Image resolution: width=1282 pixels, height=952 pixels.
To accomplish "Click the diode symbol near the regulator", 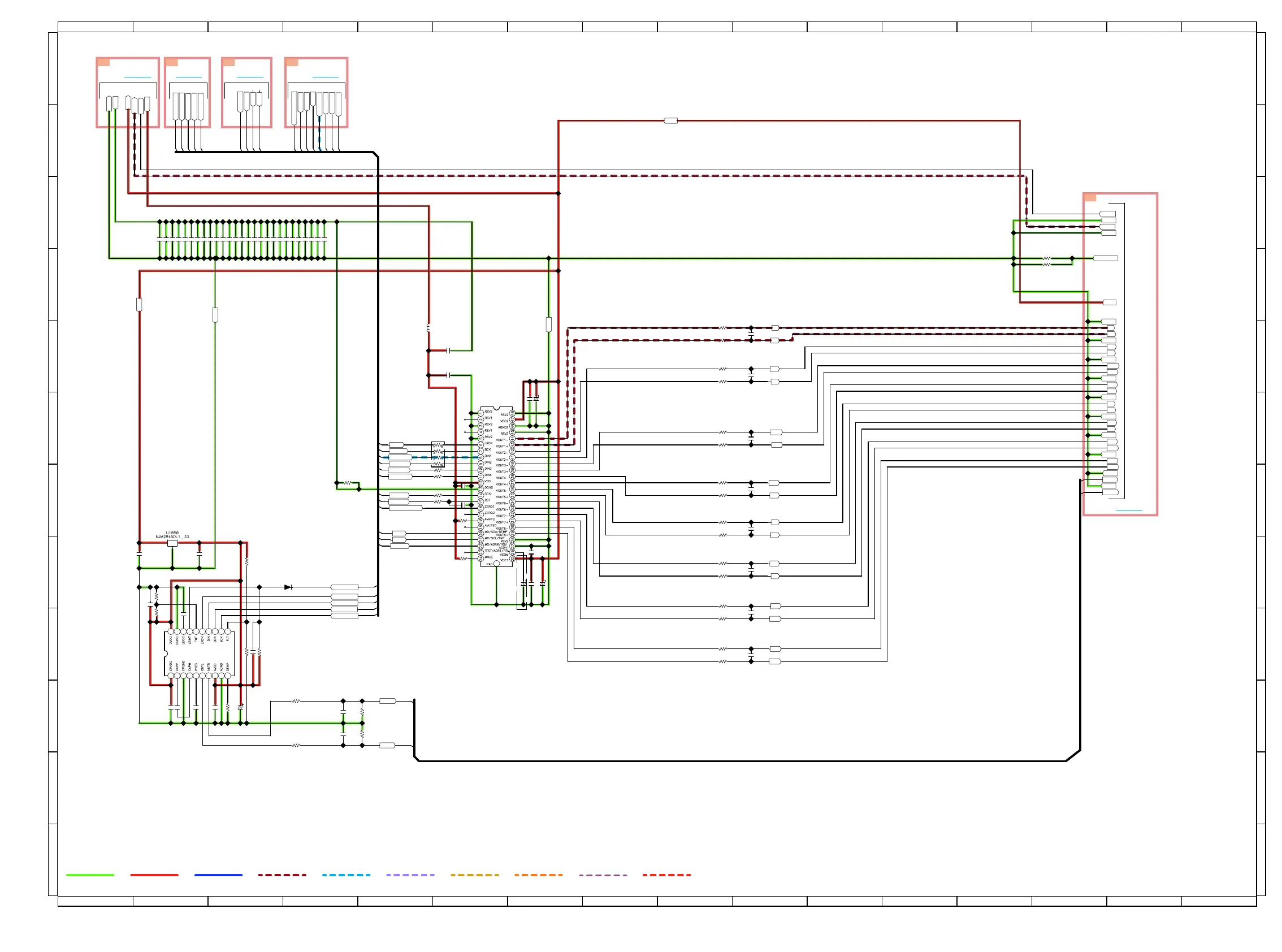I will [x=288, y=587].
